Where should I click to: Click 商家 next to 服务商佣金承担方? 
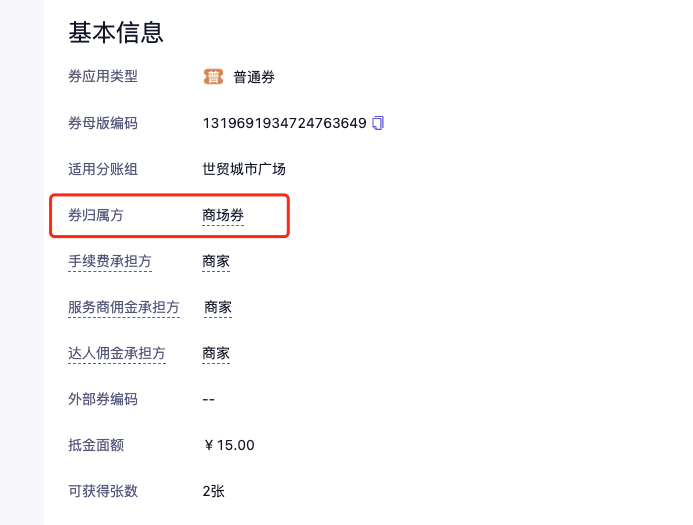point(218,307)
